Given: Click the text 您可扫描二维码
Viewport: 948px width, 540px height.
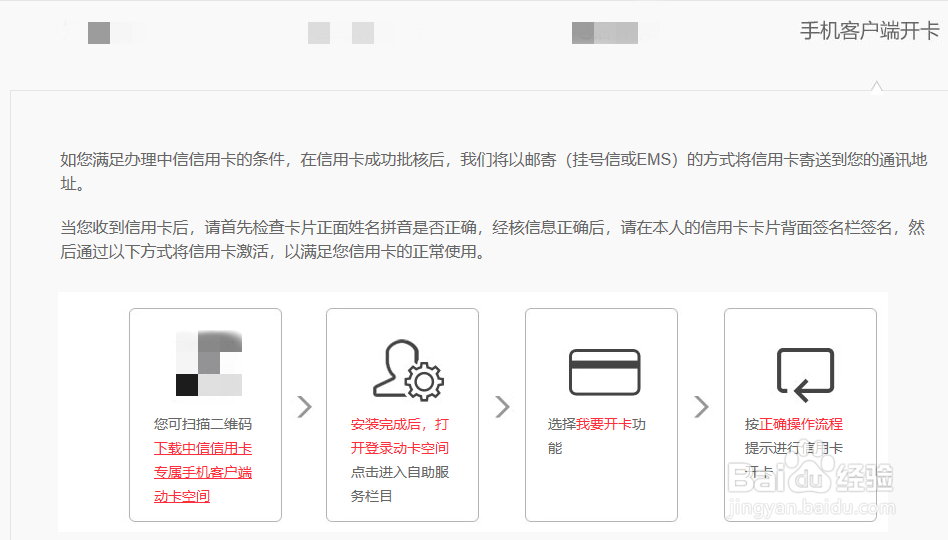Looking at the screenshot, I should (203, 425).
